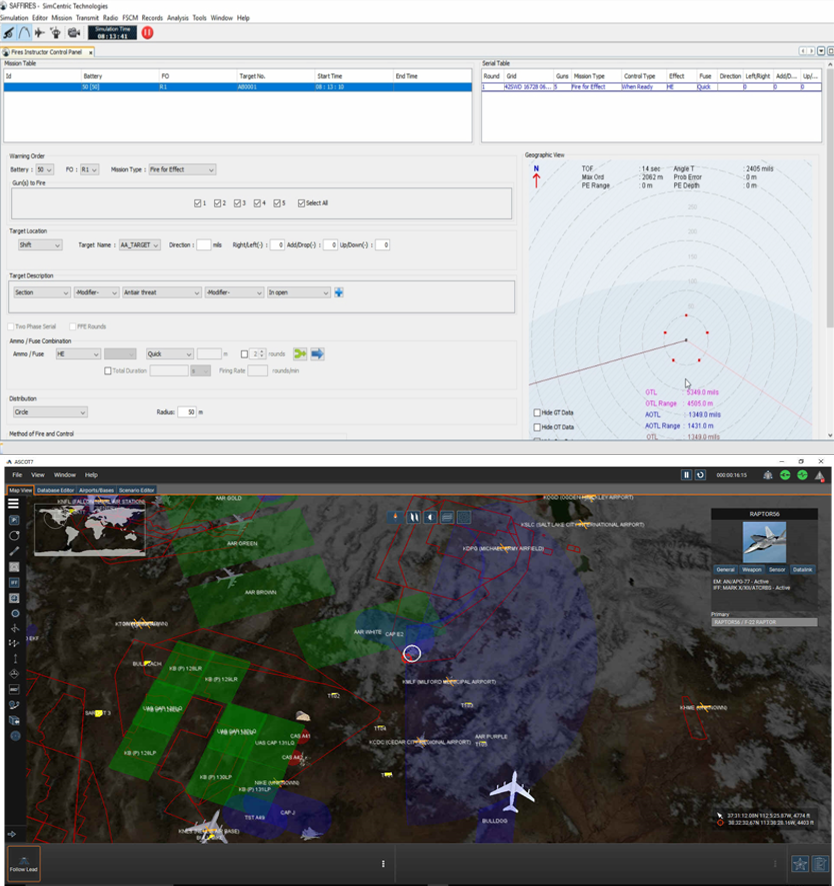Open the Quick fuse dropdown
Screen dimensions: 834x886
tap(170, 354)
